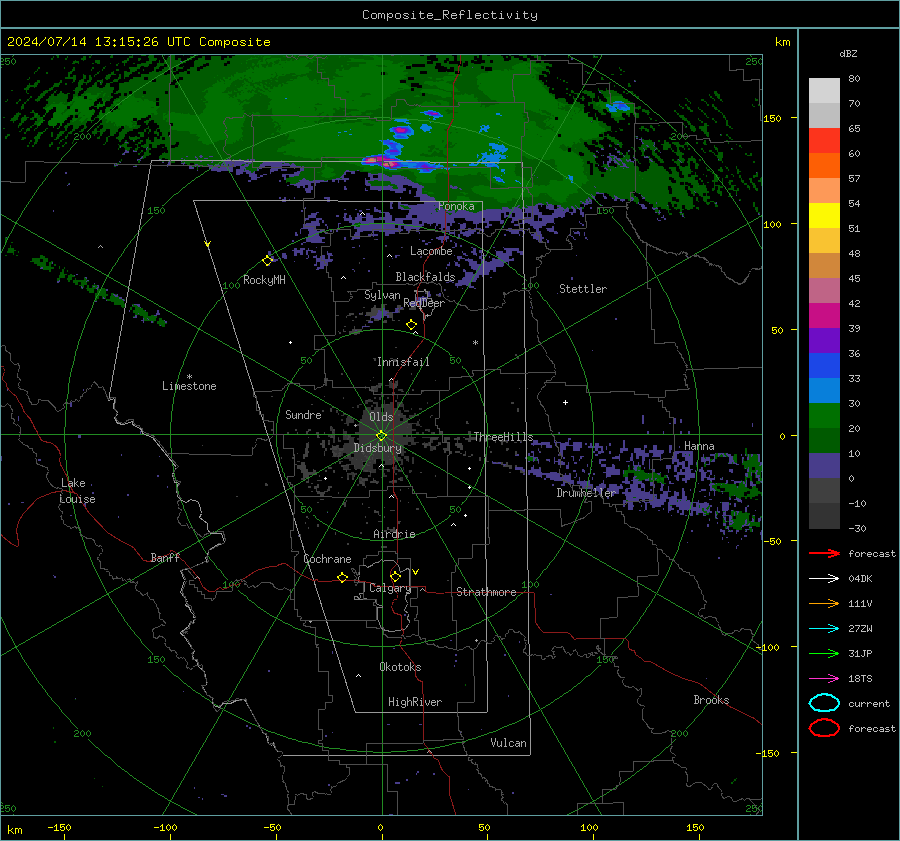The height and width of the screenshot is (841, 900).
Task: Click the Limestone label on the map
Action: (189, 386)
